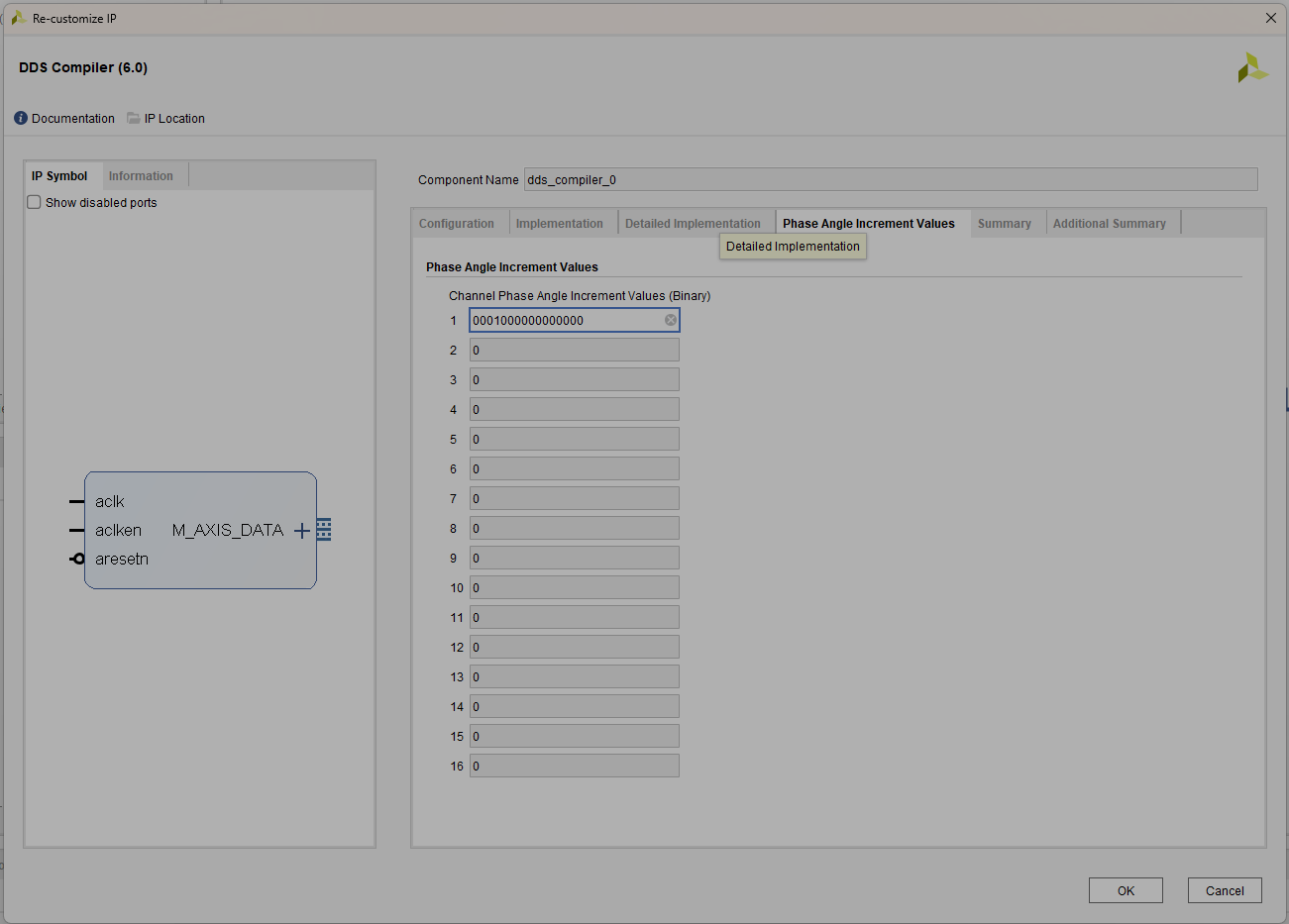The height and width of the screenshot is (924, 1289).
Task: Select the M_AXIS_DATA bus interface pin icon
Action: pos(324,530)
